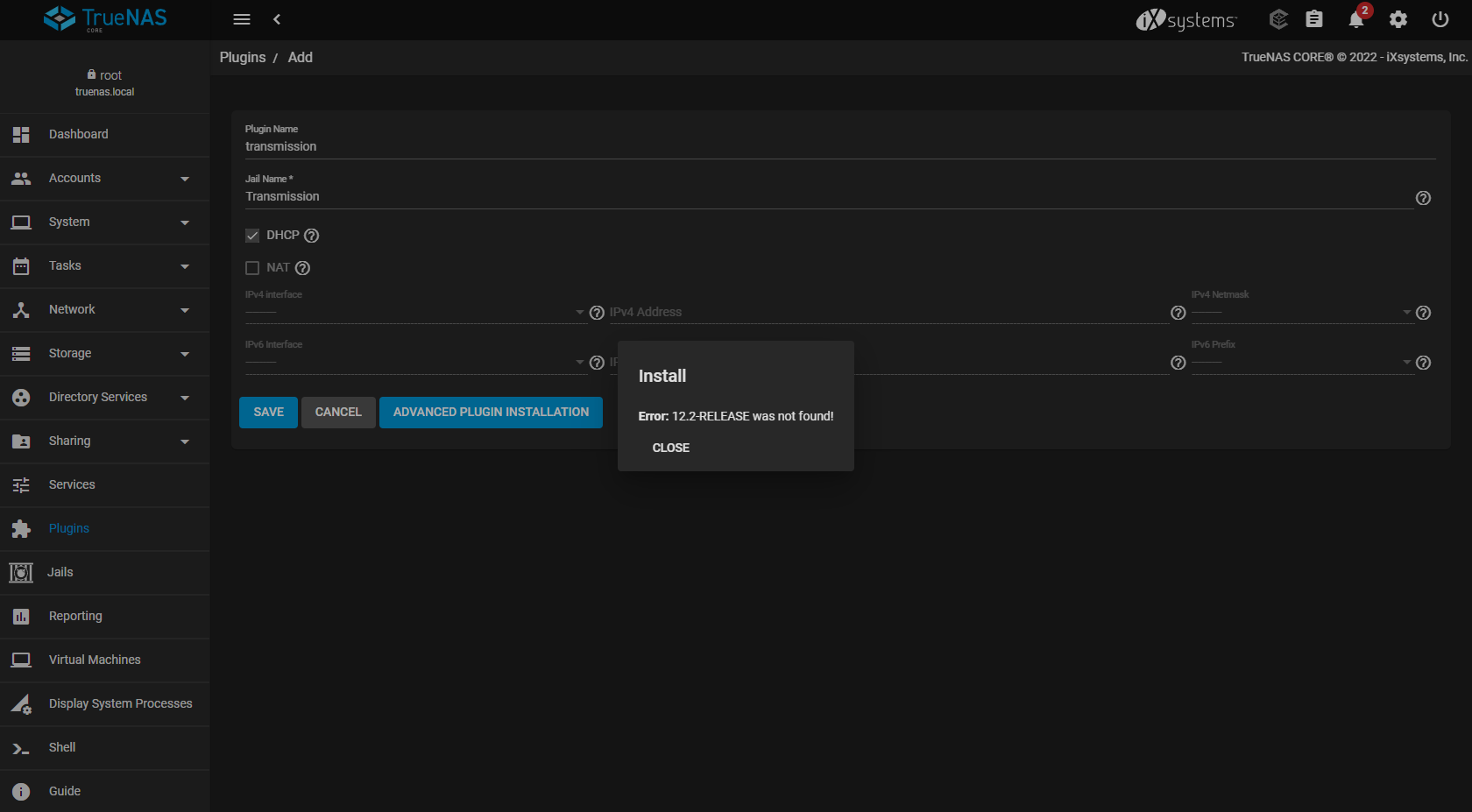Click the Directory Services icon
1472x812 pixels.
pos(21,398)
